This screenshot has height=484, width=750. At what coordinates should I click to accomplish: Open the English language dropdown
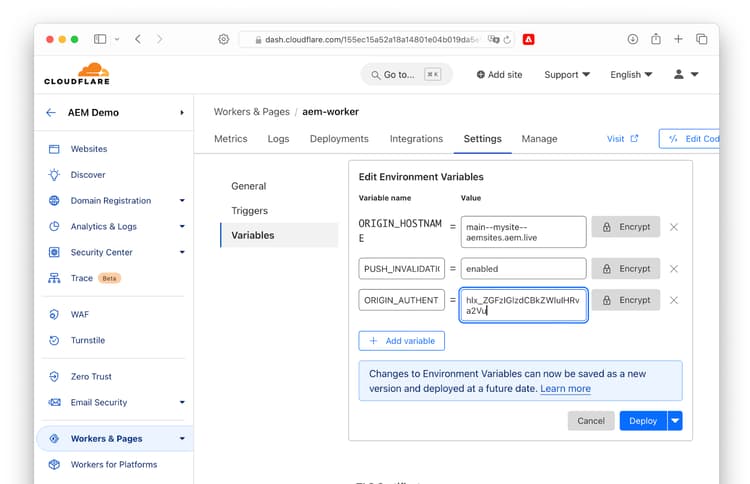pos(631,75)
